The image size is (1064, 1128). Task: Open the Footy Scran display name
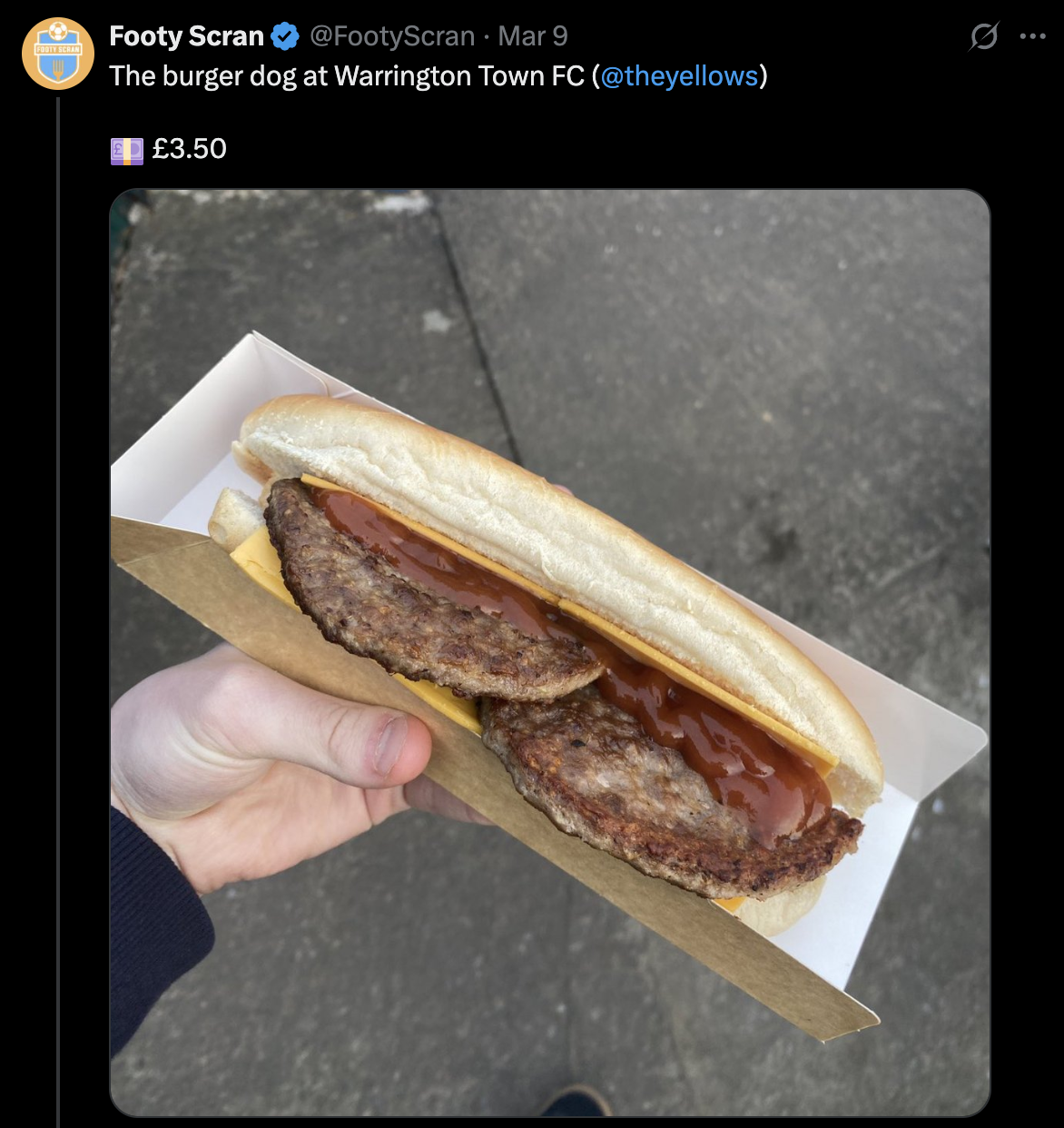[x=186, y=36]
